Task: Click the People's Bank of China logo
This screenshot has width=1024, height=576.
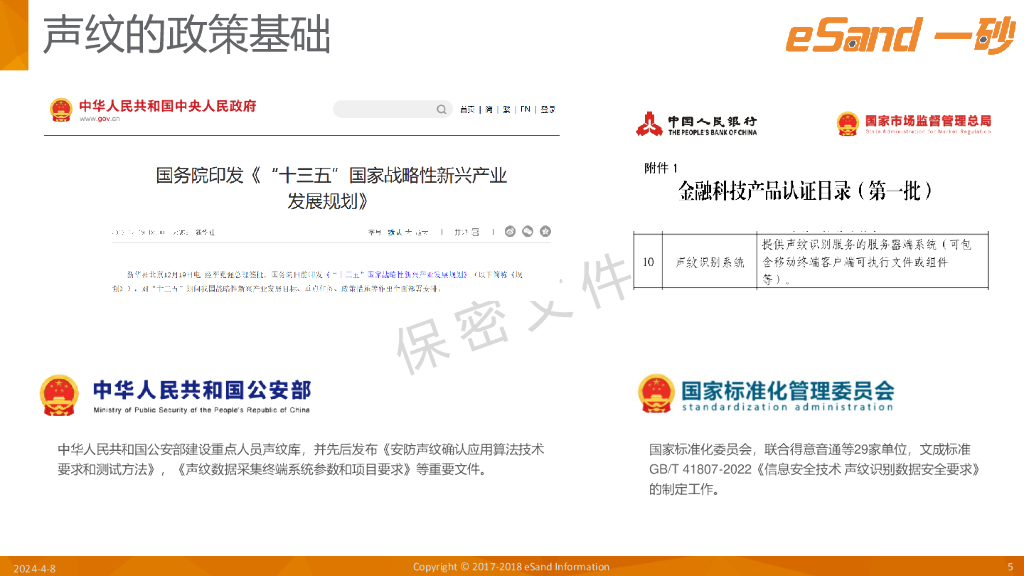Action: point(650,124)
